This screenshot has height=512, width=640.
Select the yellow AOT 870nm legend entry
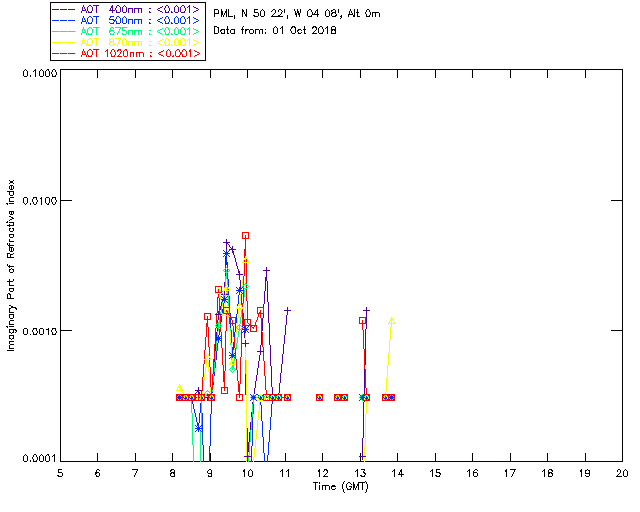128,42
